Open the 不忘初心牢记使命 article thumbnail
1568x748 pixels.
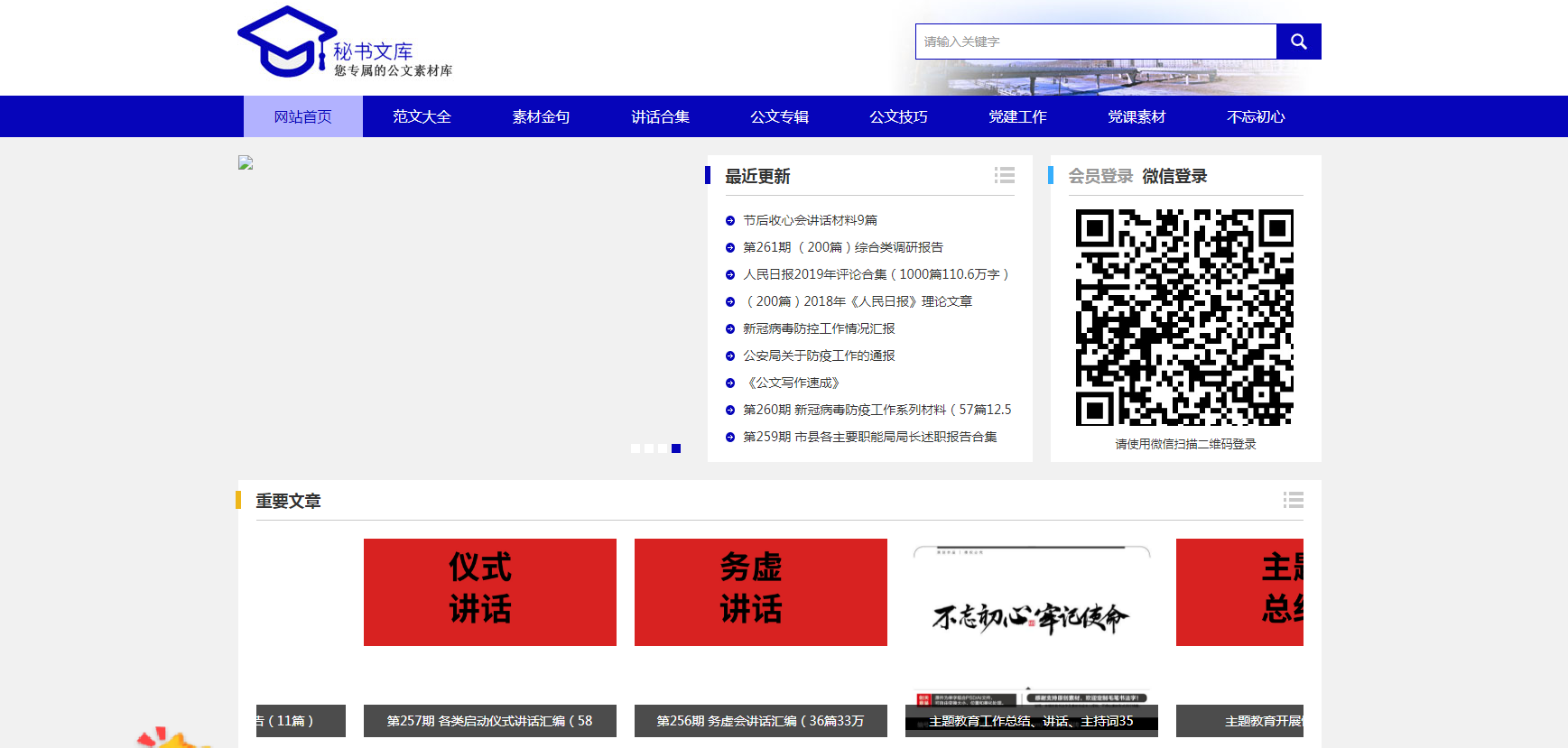(x=1031, y=618)
